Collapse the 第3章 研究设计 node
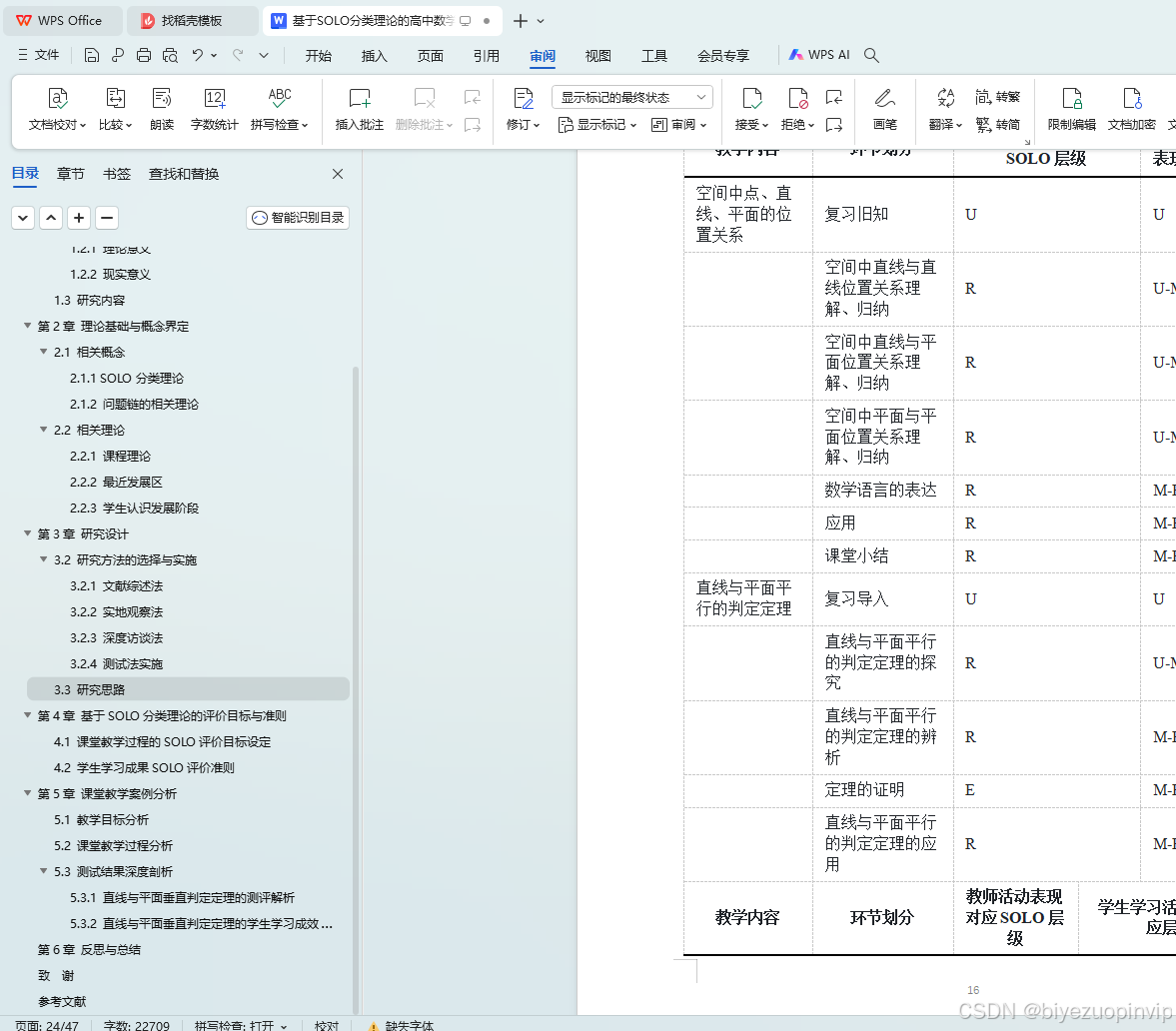 click(x=28, y=533)
